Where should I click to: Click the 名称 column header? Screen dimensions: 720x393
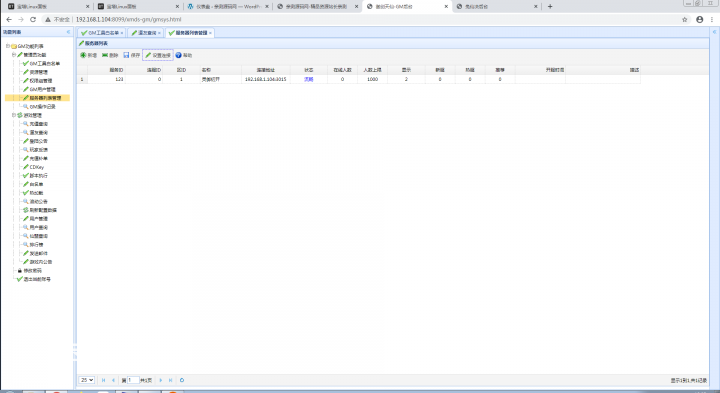click(x=220, y=70)
